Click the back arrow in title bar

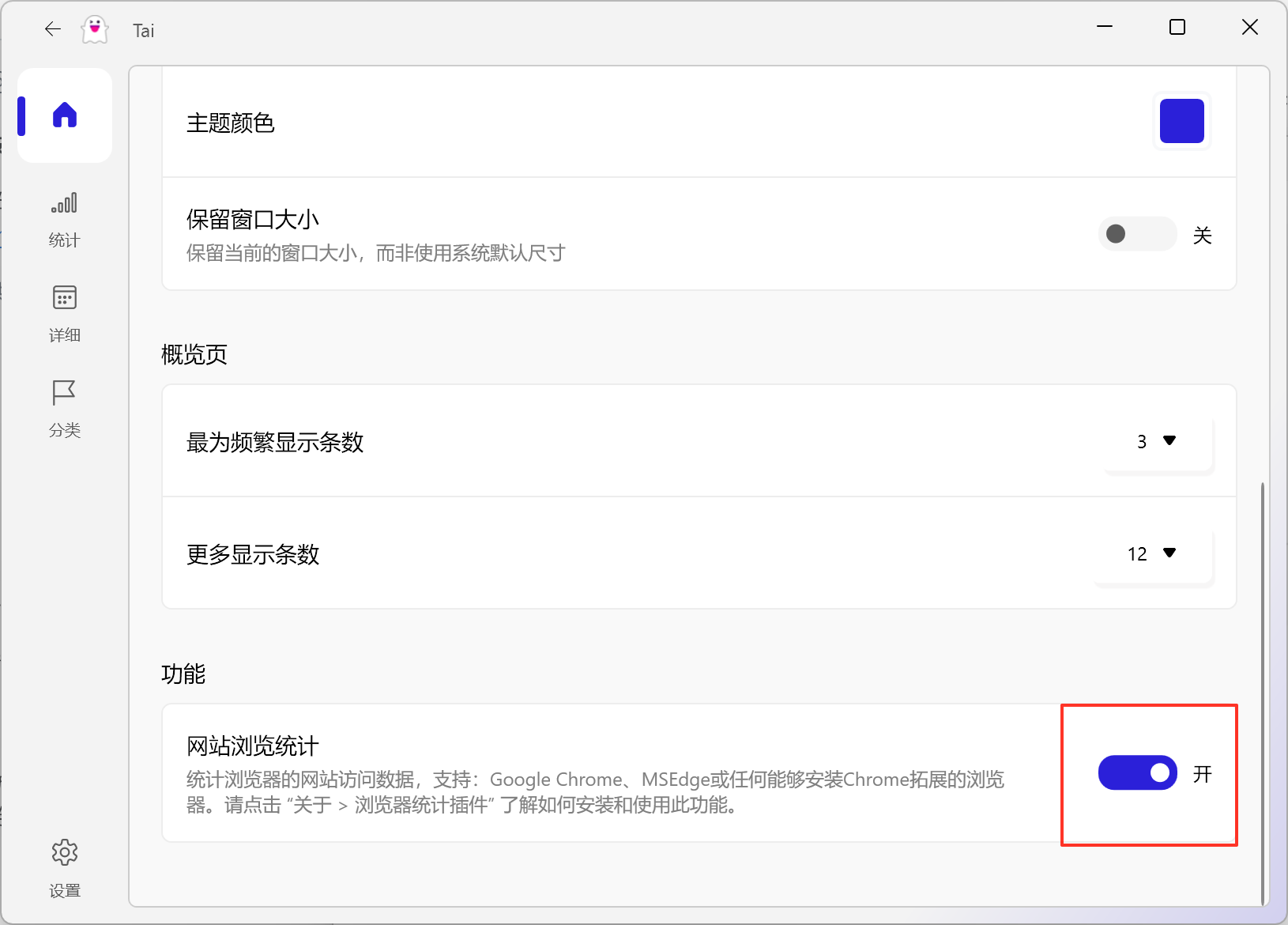(x=53, y=29)
